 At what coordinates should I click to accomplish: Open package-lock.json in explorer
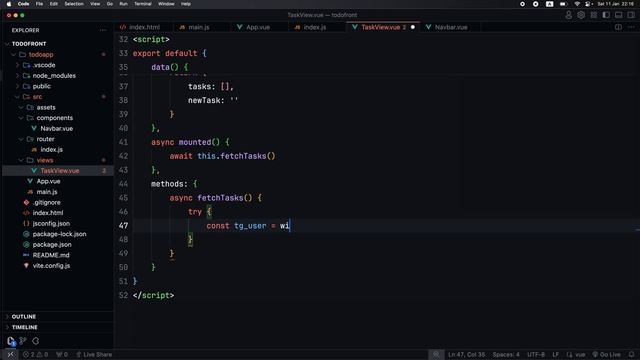pos(59,234)
